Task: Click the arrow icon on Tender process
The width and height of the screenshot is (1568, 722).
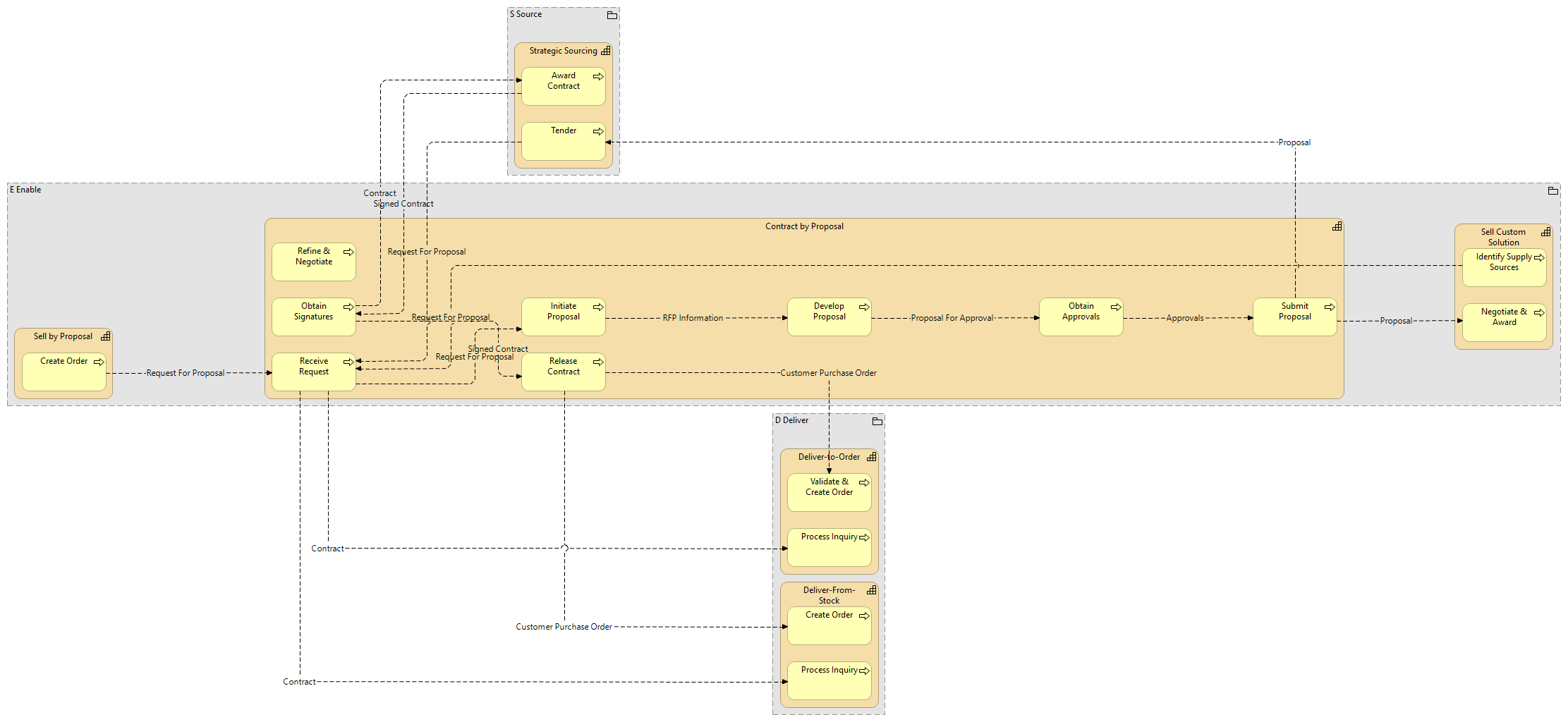Action: tap(597, 131)
